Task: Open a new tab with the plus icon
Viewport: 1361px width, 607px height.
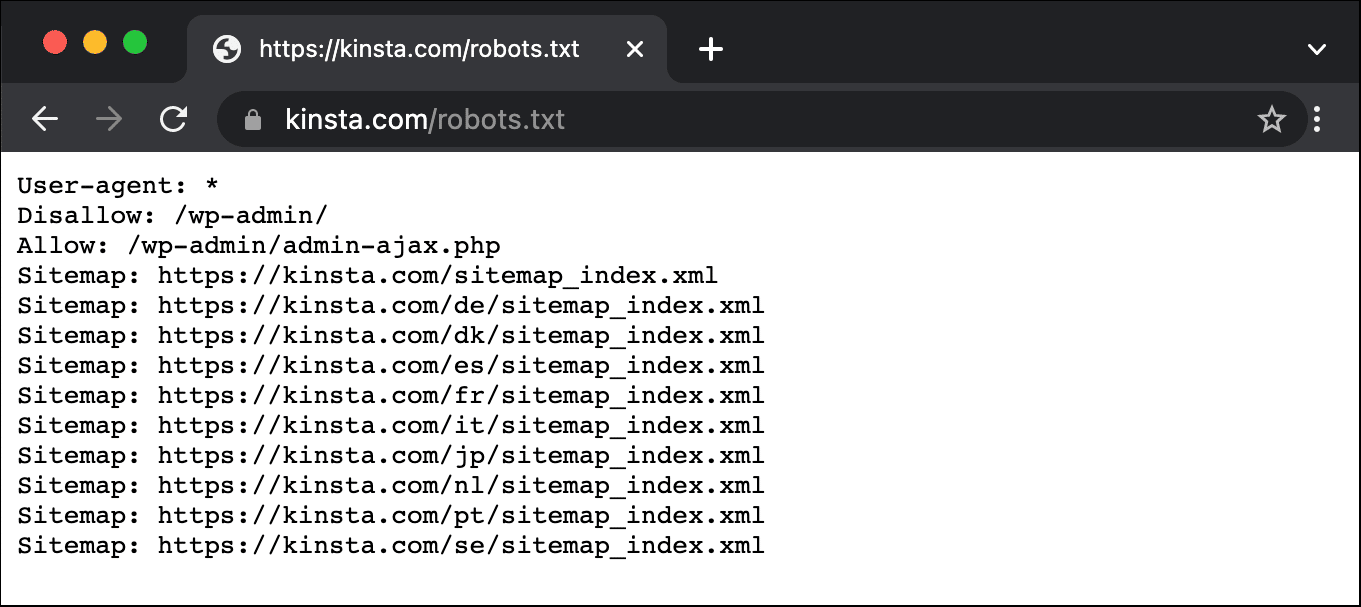Action: 711,48
